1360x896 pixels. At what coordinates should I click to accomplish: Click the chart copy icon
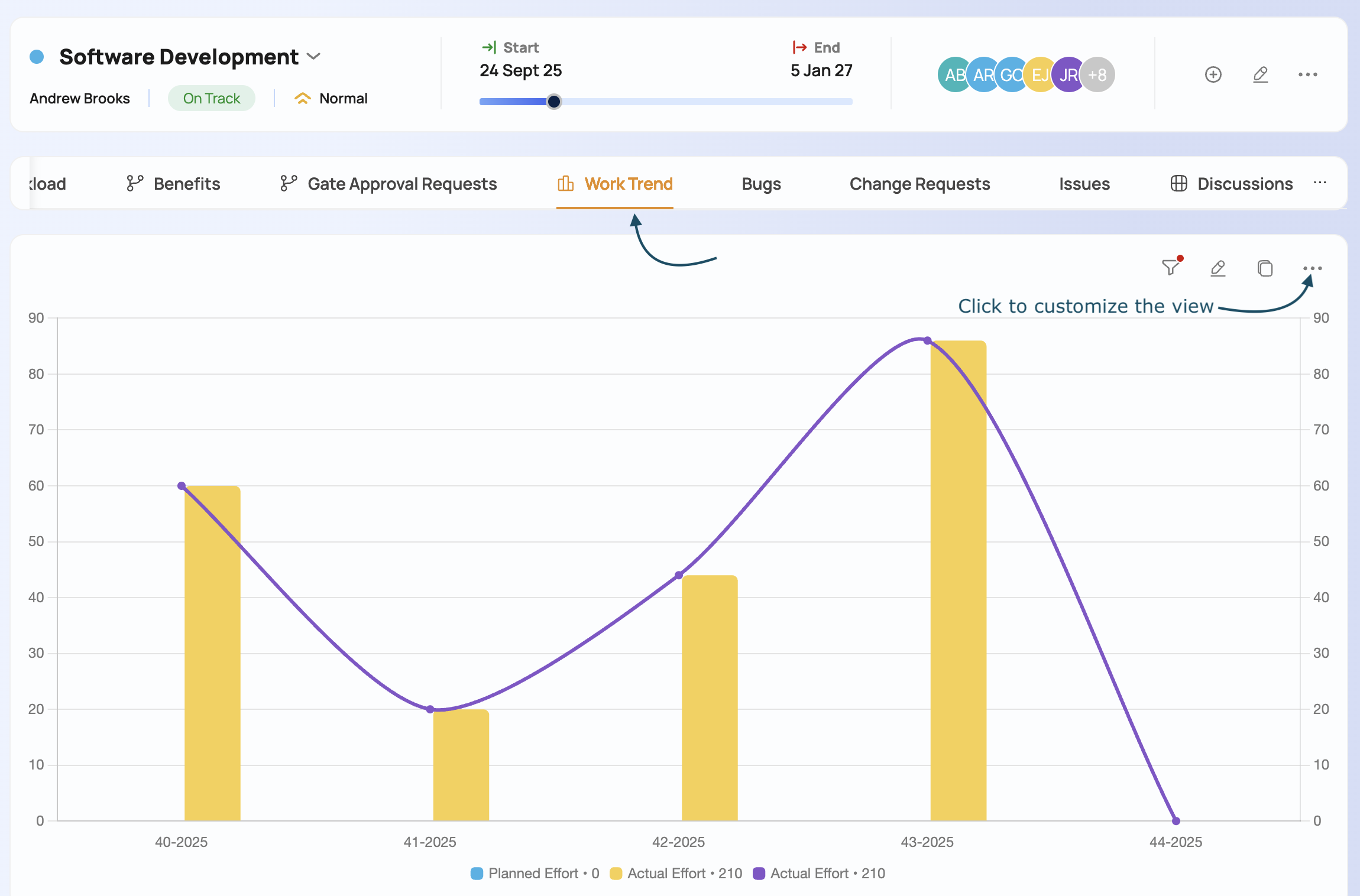(1265, 268)
